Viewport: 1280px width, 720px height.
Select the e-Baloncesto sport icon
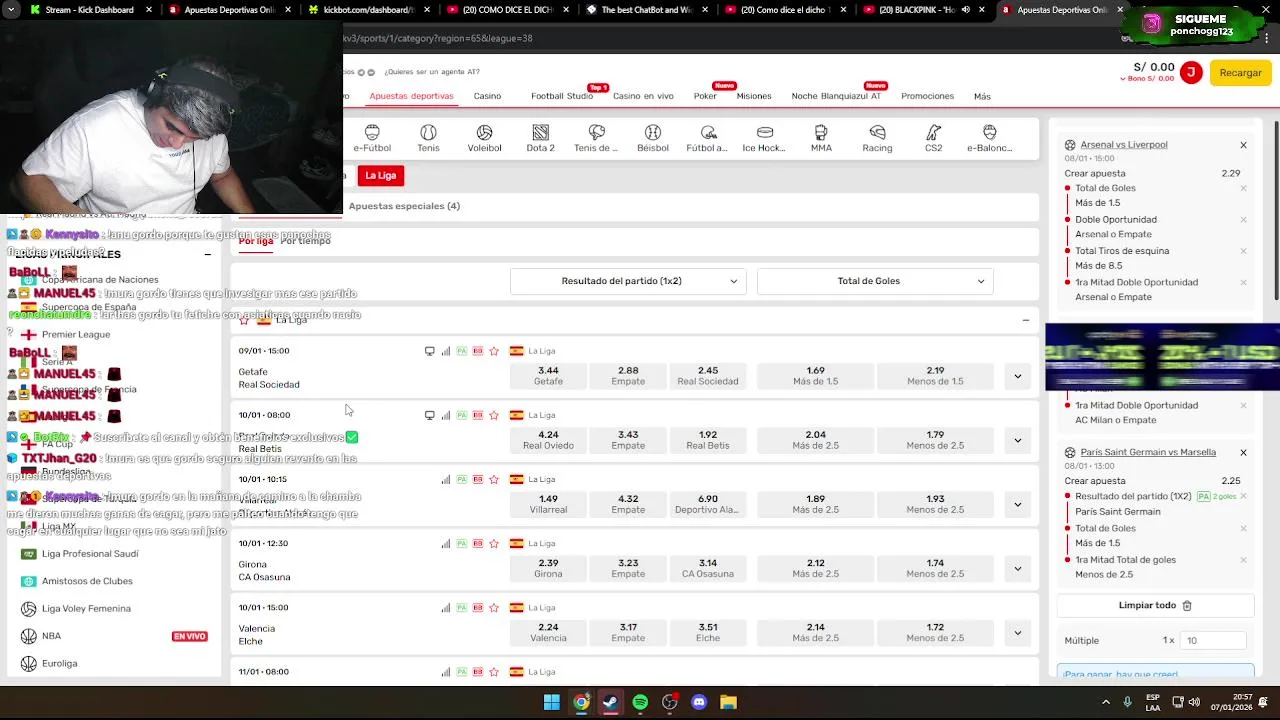(x=989, y=138)
